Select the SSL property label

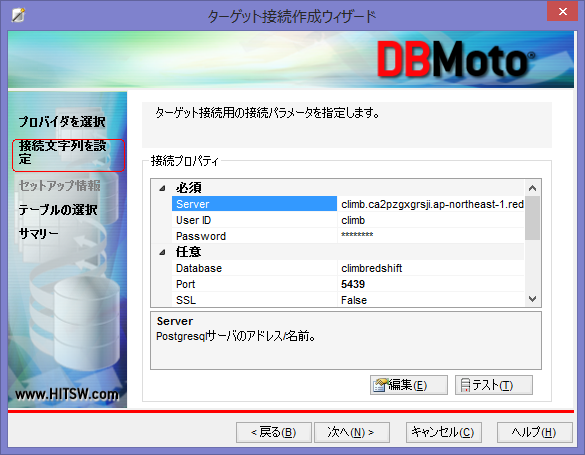pos(186,300)
